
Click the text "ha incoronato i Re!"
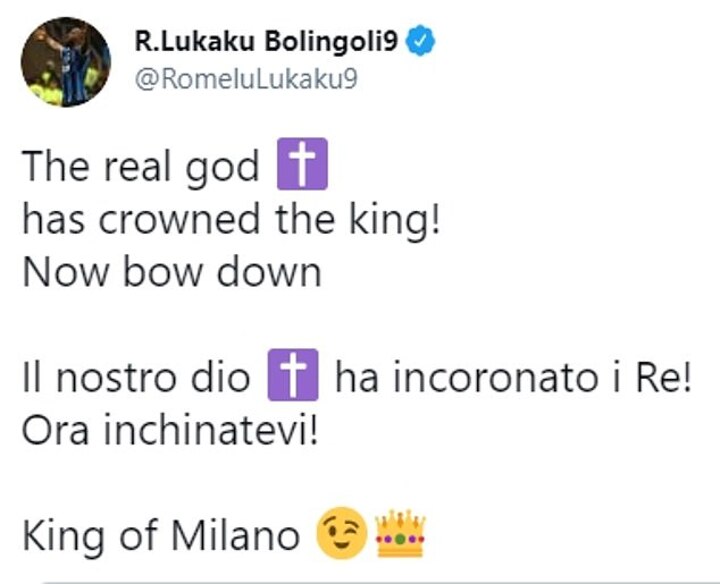(514, 381)
